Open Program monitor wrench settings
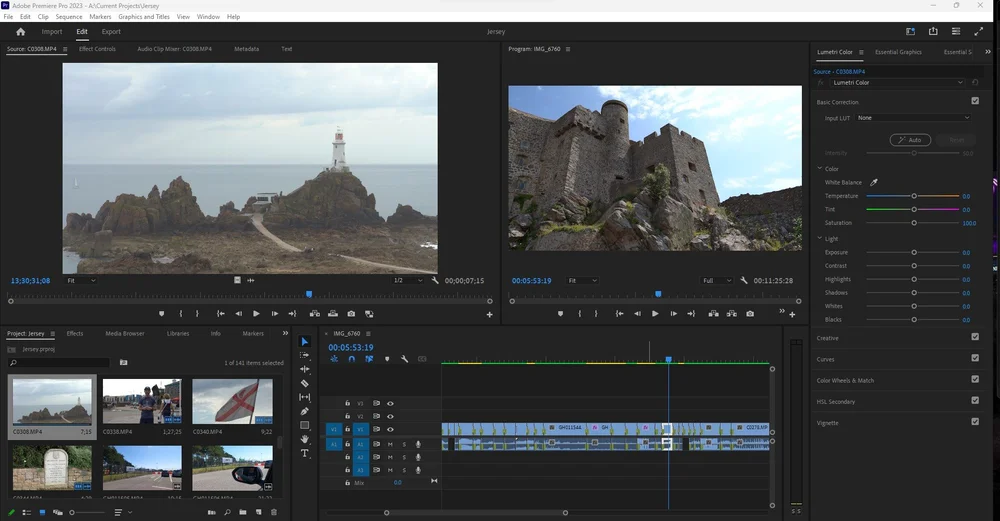 coord(743,281)
